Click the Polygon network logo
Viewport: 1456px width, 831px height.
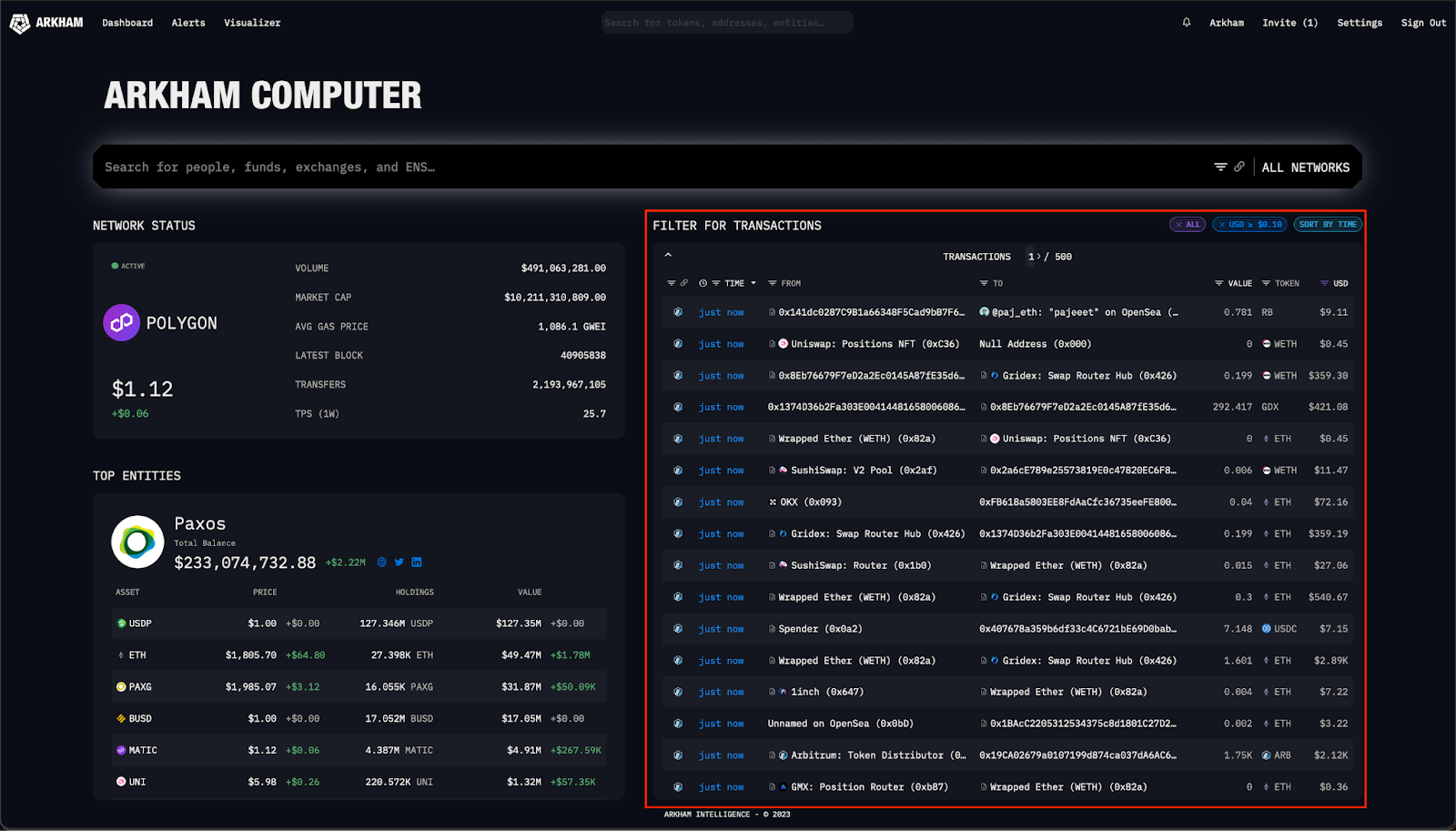click(x=121, y=322)
